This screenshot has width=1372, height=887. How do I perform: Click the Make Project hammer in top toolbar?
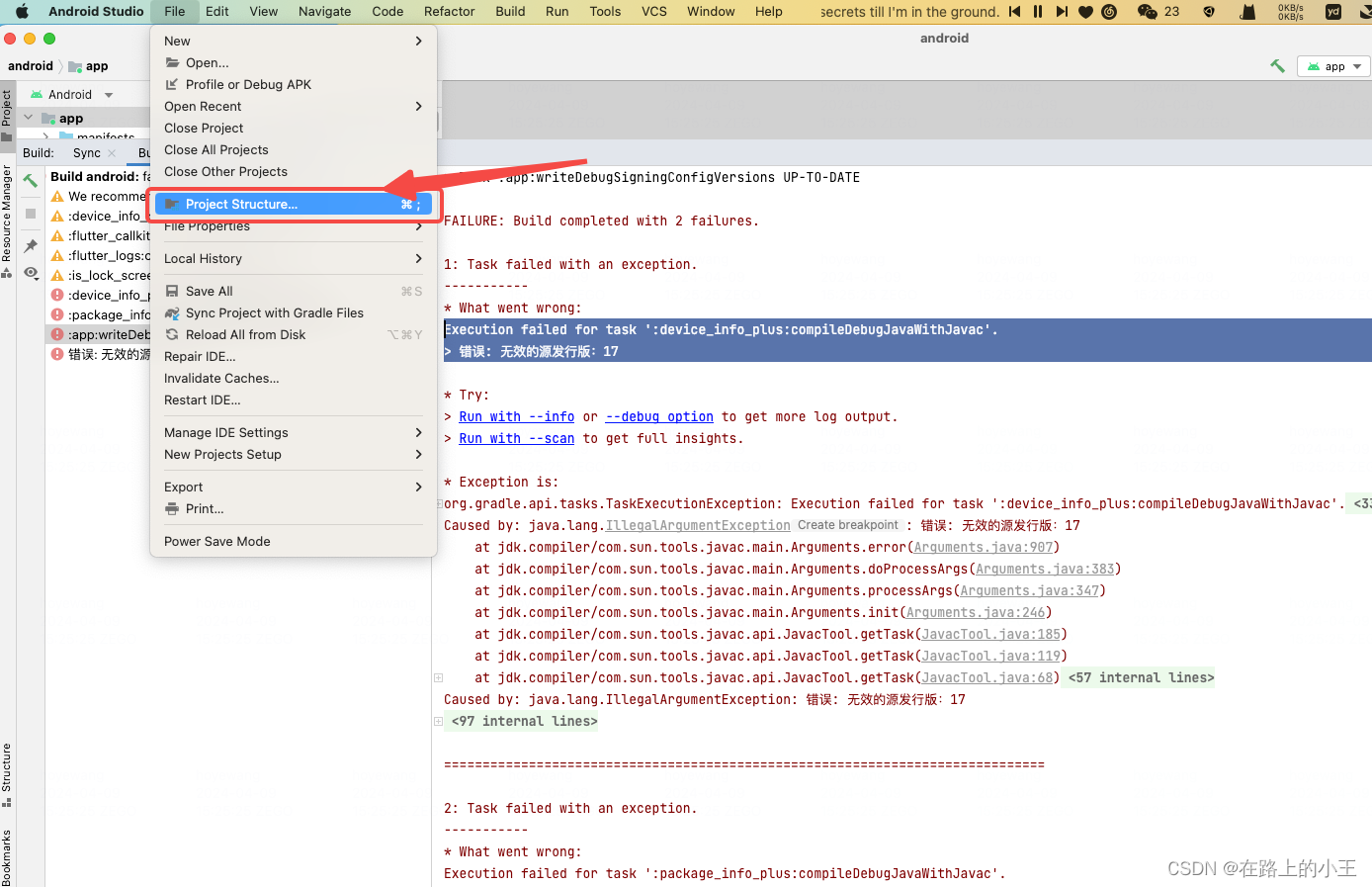[x=1277, y=66]
